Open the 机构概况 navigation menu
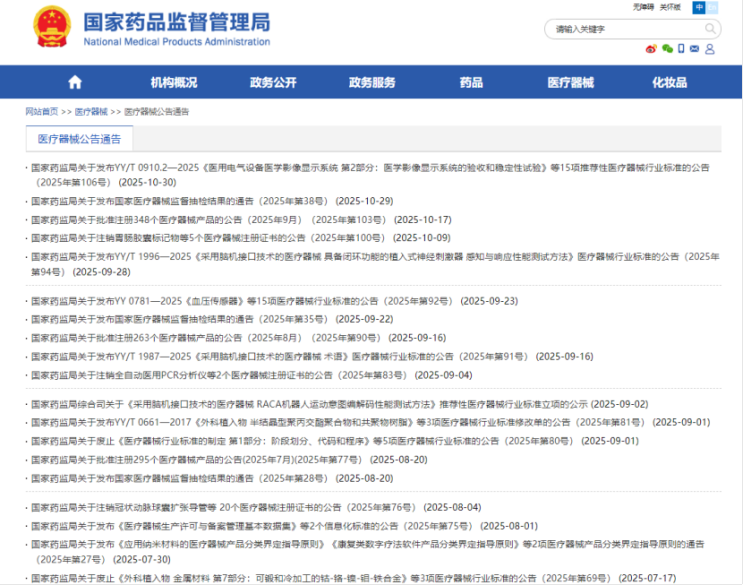Viewport: 743px width, 585px height. (173, 82)
